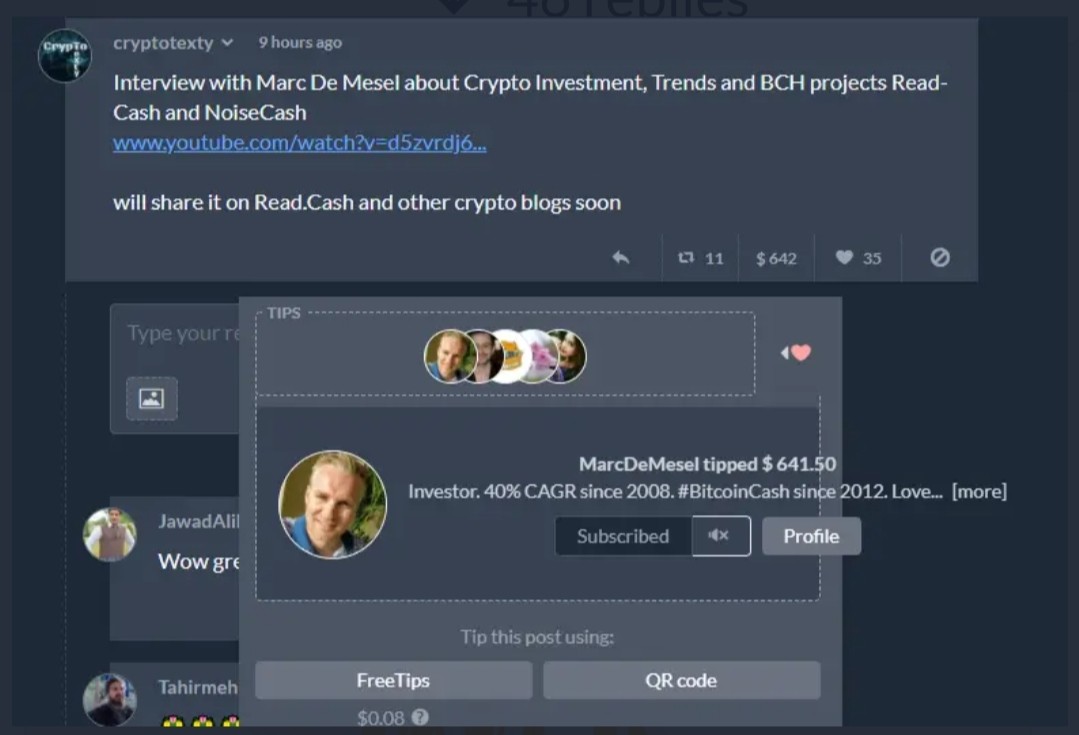Click the block icon on the post

[940, 257]
